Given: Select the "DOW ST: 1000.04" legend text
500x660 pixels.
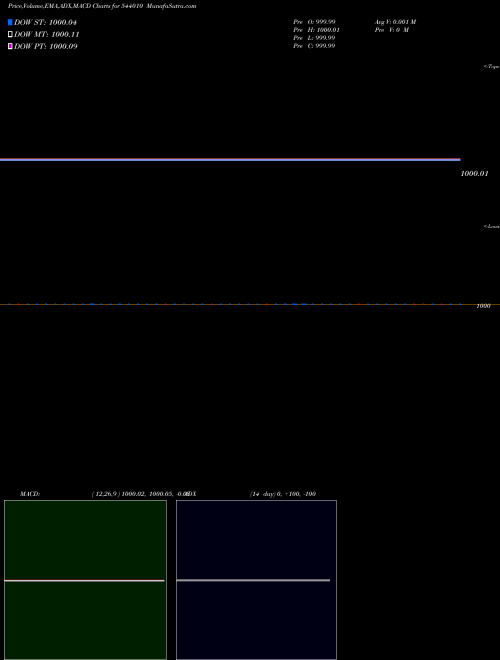Looking at the screenshot, I should 45,22.
